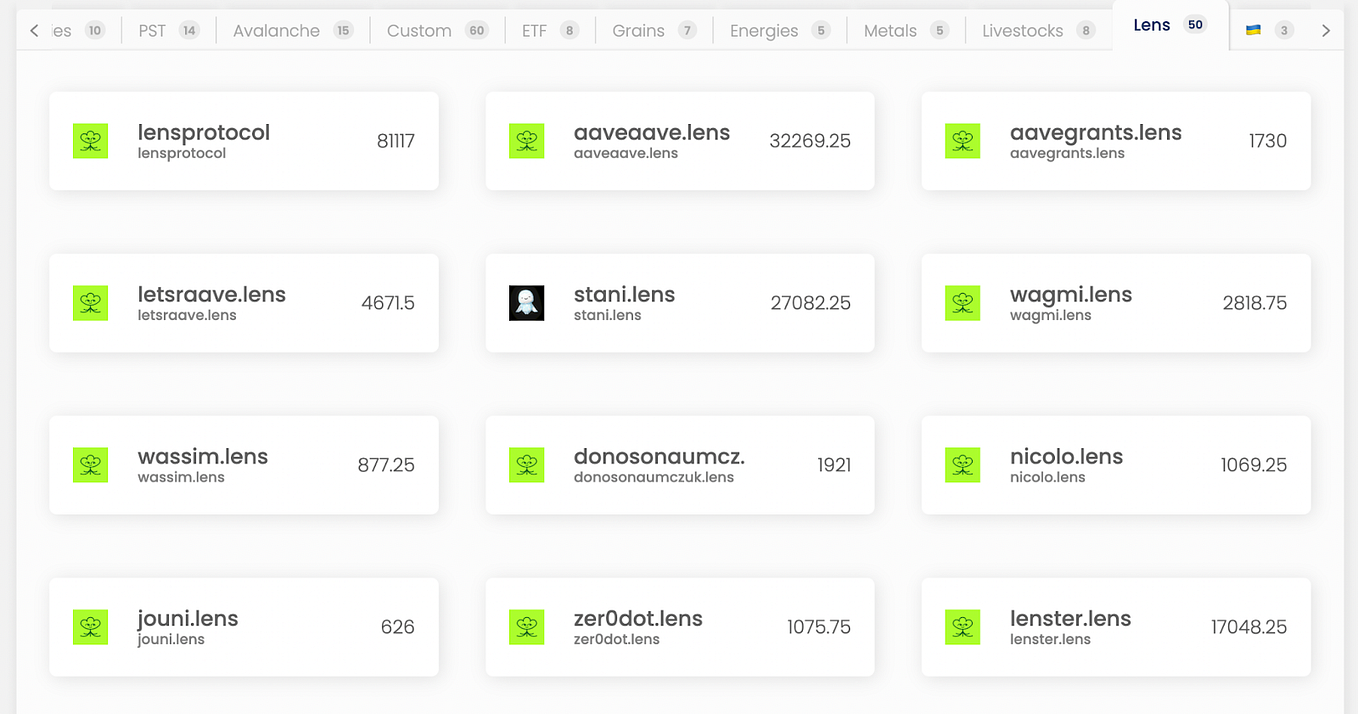Screen dimensions: 1358x714
Task: Click the 27082.25 value on stani.lens card
Action: tap(810, 303)
